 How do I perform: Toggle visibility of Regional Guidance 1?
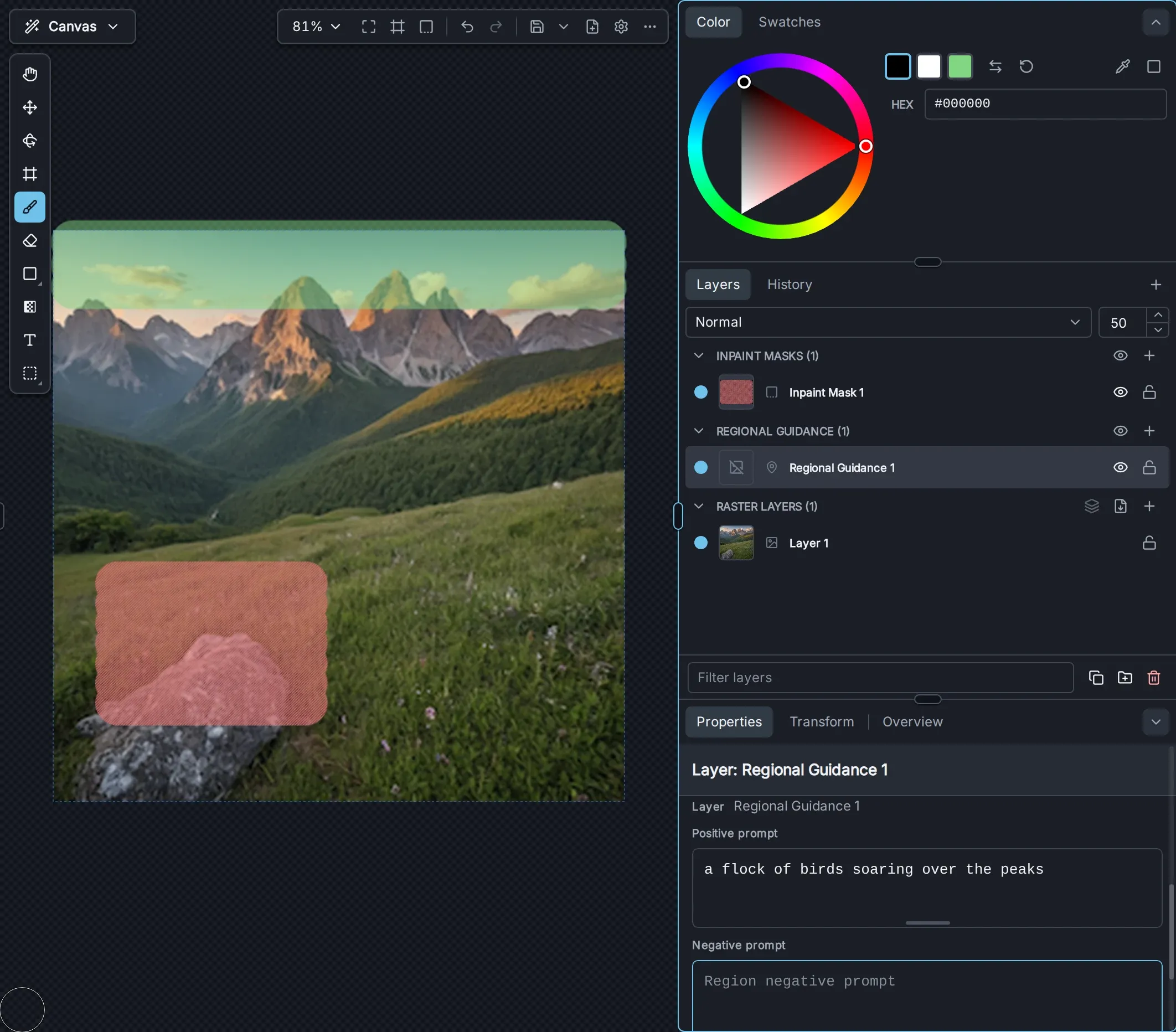[x=1120, y=468]
